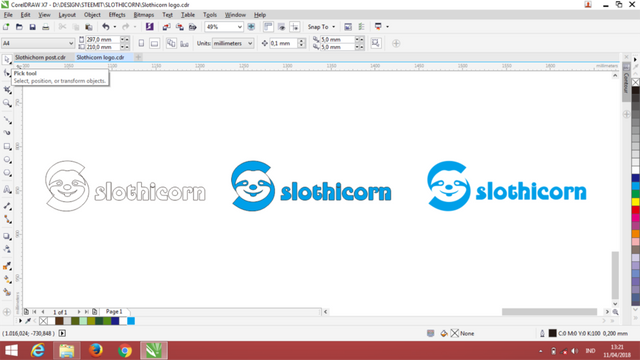The image size is (640, 360).
Task: Open Welcome screen toolbar button
Action: click(x=348, y=27)
